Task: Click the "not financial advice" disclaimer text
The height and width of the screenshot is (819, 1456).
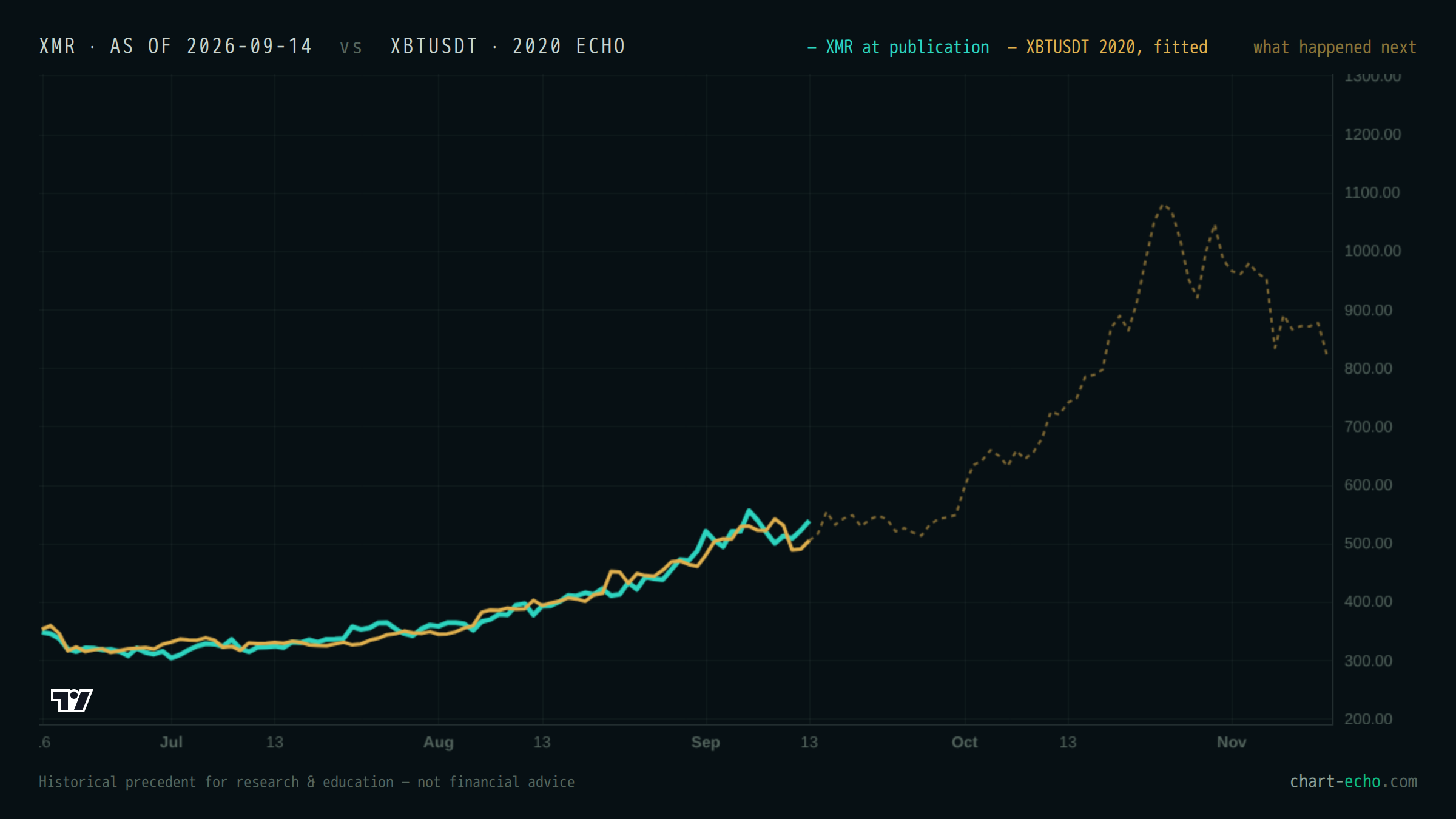Action: point(496,782)
